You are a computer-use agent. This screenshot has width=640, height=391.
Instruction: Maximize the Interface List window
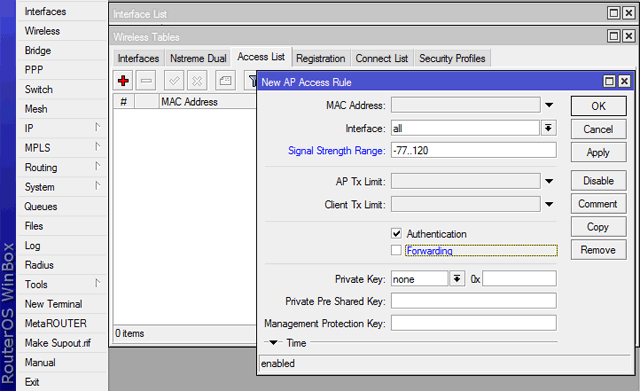click(613, 13)
